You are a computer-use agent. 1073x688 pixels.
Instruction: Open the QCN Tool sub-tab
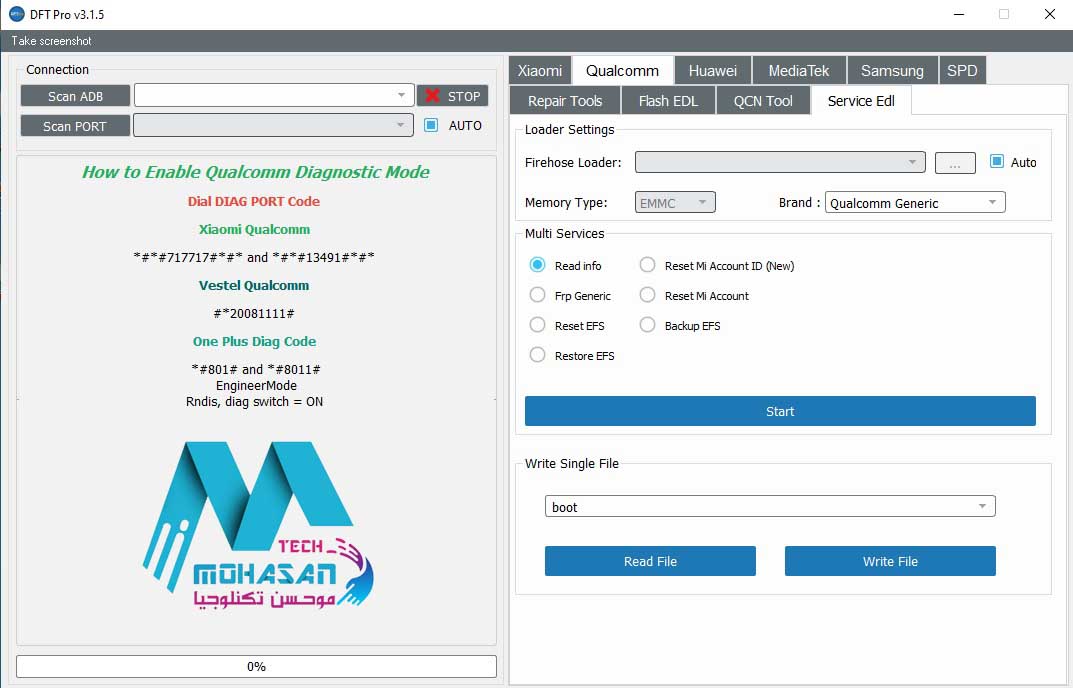[763, 101]
